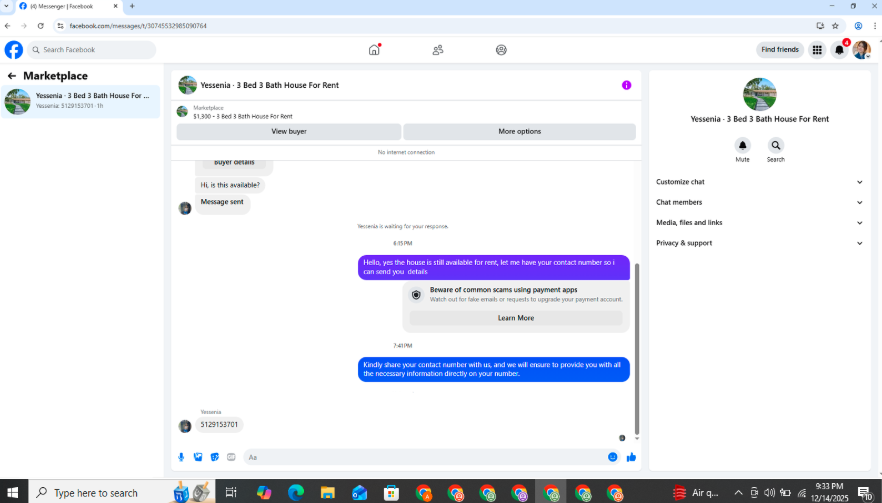This screenshot has width=882, height=503.
Task: Open Chrome three-dot menu
Action: [875, 26]
